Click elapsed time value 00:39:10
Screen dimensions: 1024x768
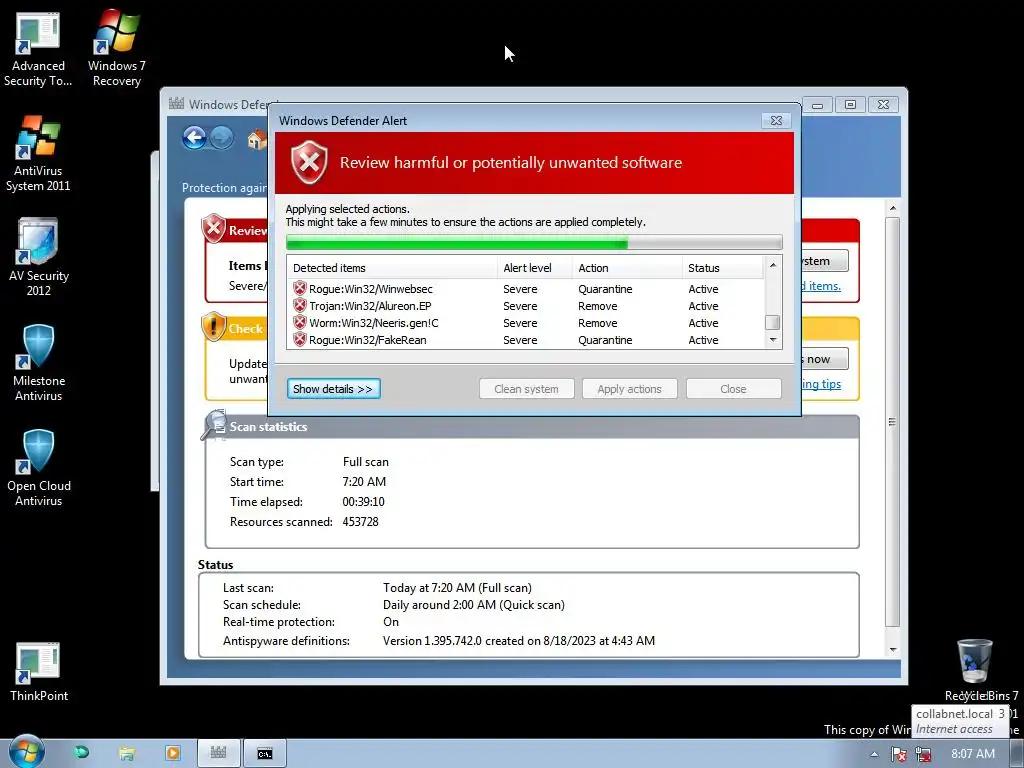click(x=363, y=502)
